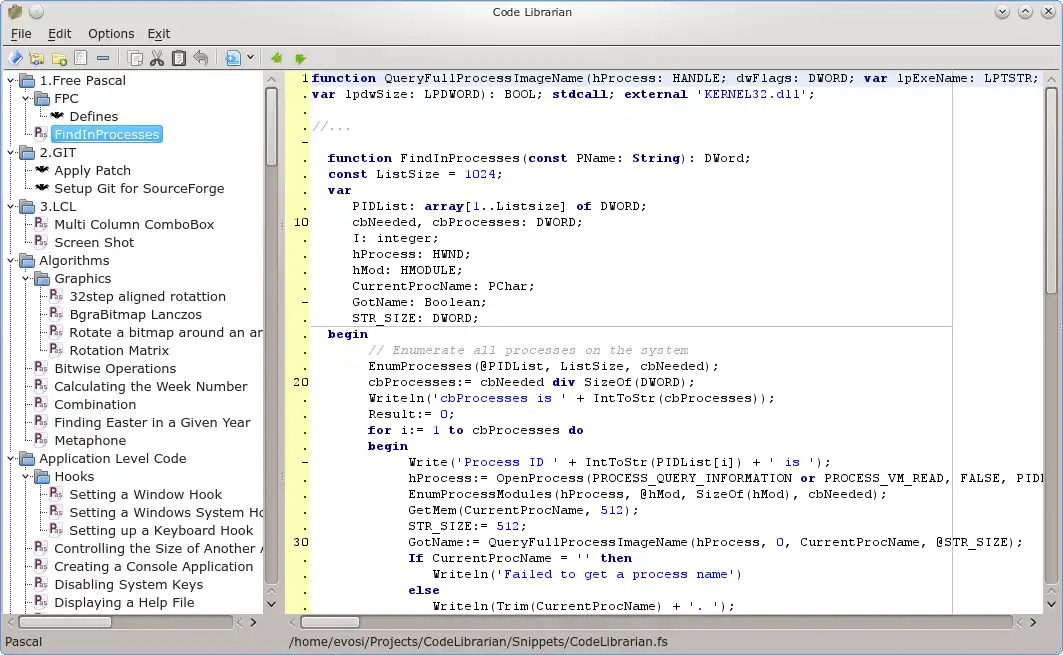Select the Apply Patch entry

point(92,170)
